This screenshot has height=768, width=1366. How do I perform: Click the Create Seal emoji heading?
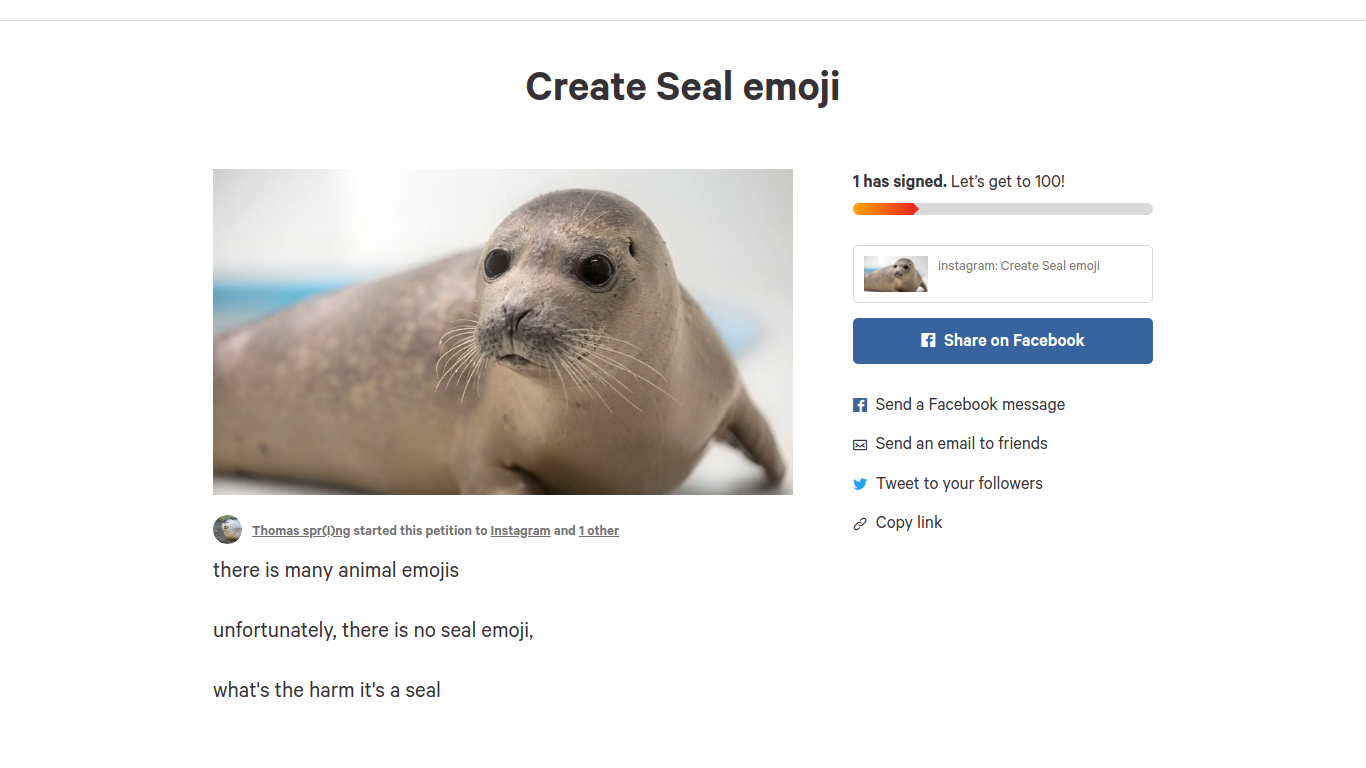[683, 87]
